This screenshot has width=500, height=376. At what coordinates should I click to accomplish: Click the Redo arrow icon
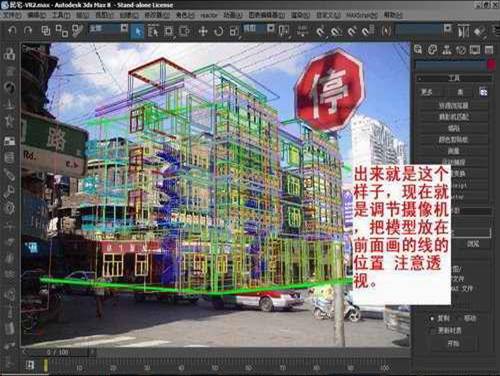click(x=28, y=31)
